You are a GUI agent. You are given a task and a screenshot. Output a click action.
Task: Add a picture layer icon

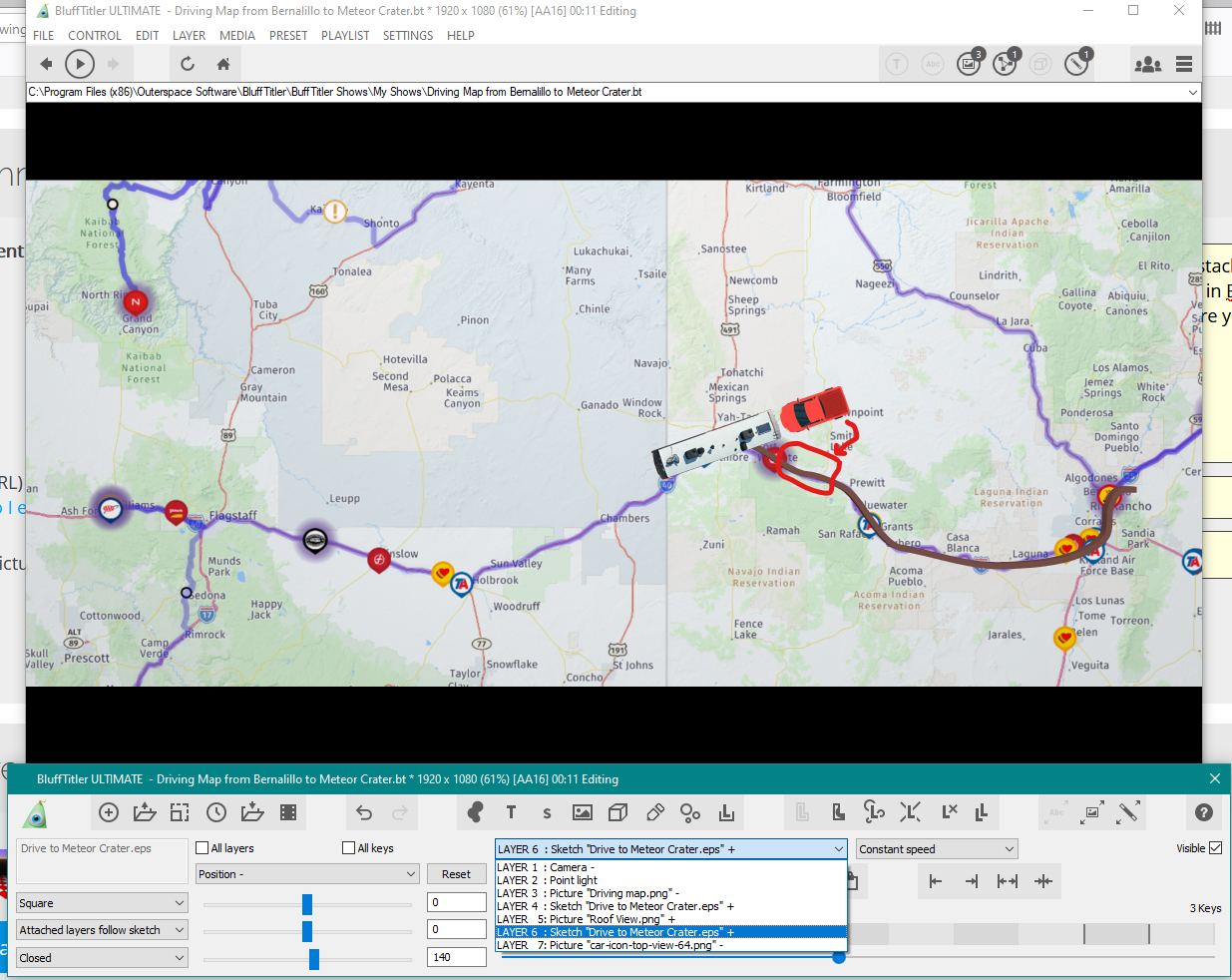[583, 812]
